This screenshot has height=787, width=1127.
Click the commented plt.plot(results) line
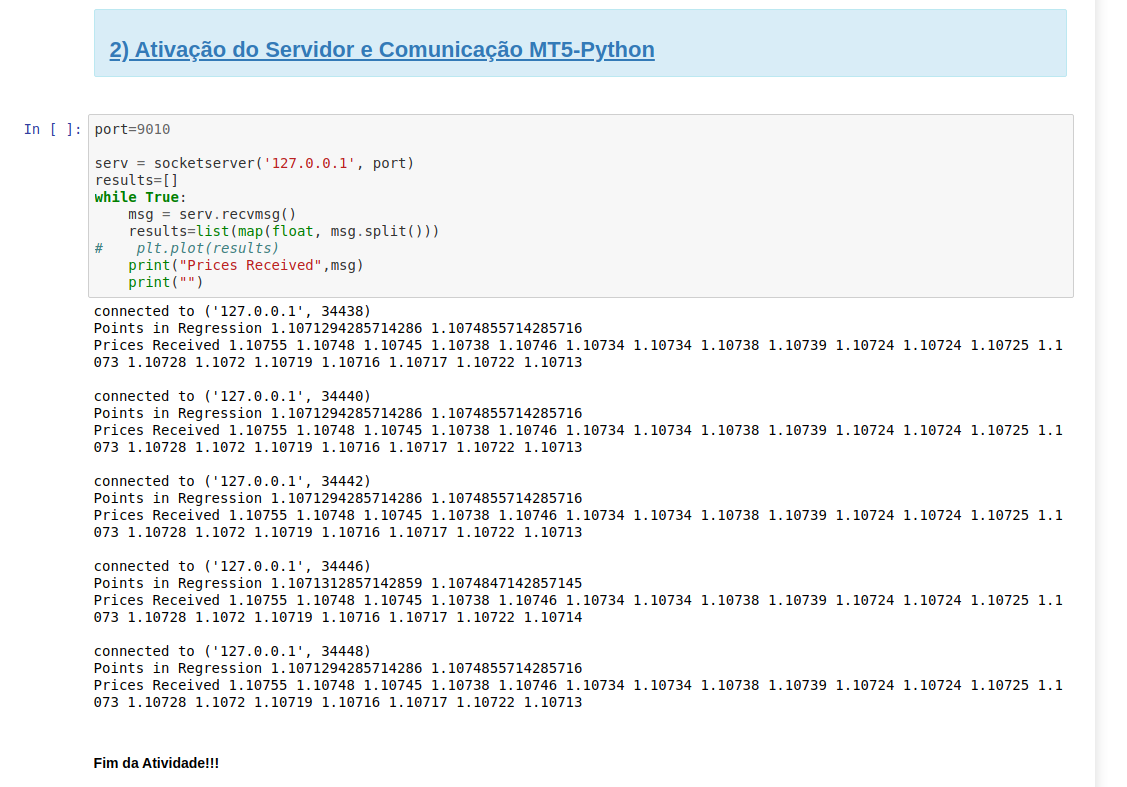click(187, 248)
